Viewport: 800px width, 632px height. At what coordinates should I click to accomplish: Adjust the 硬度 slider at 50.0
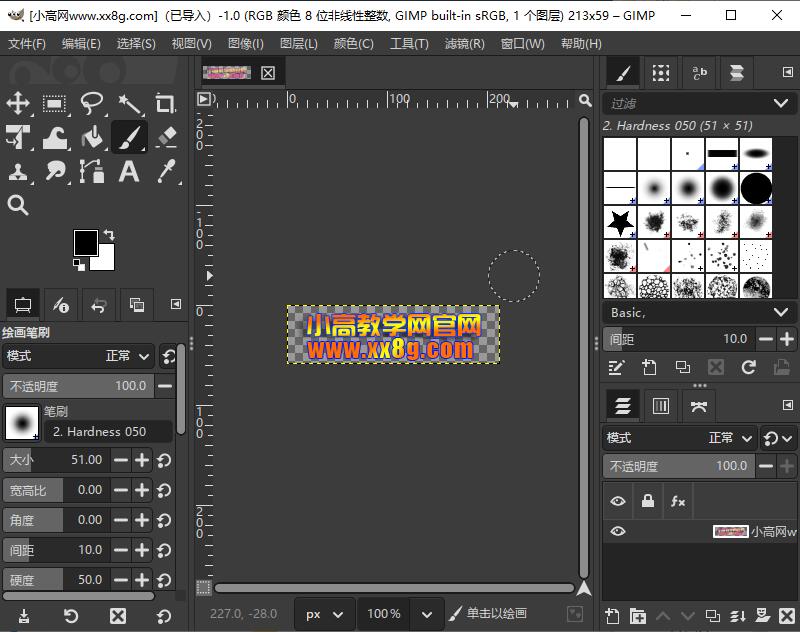tap(57, 580)
